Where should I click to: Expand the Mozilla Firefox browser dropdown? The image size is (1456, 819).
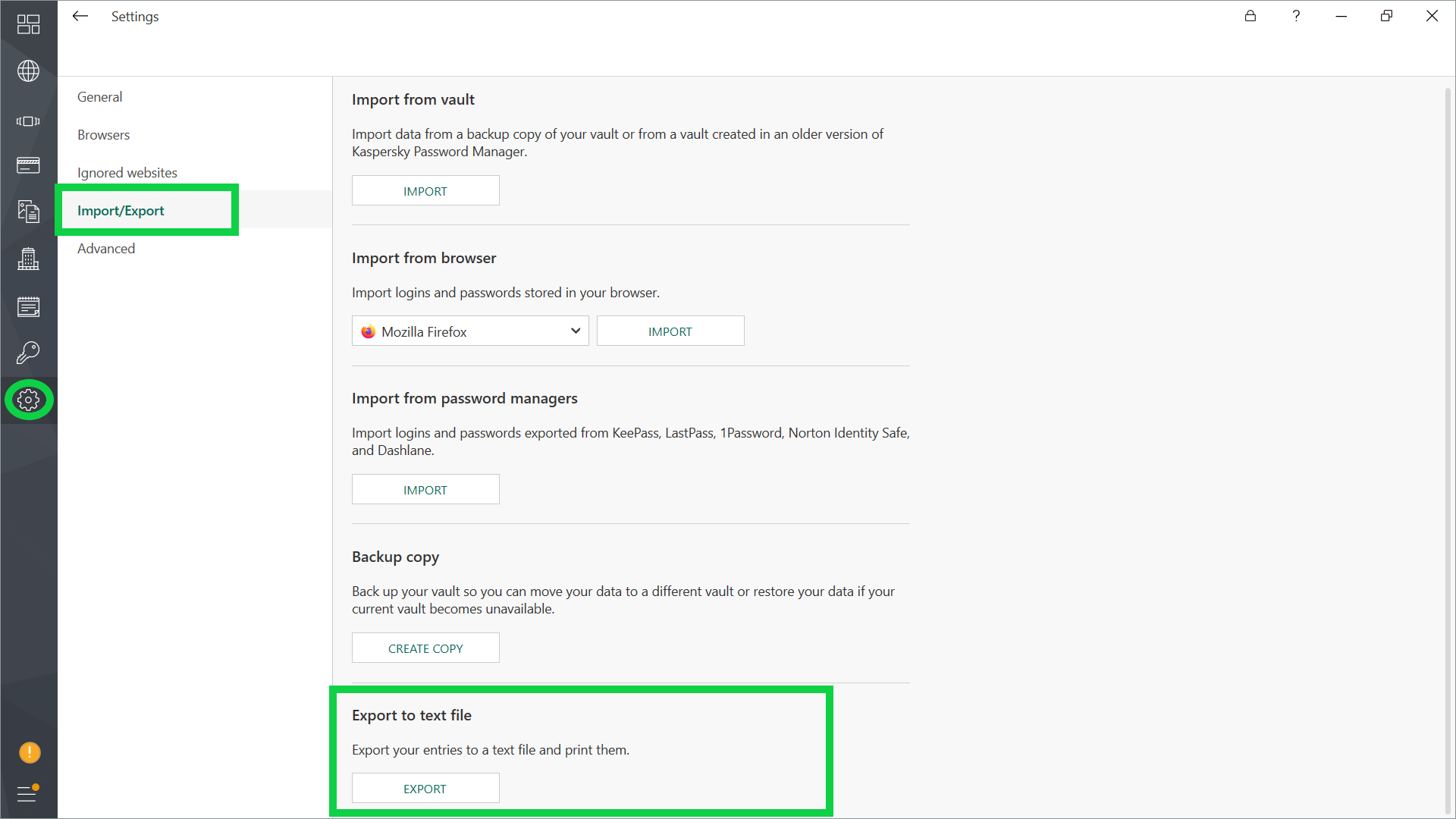[x=470, y=331]
